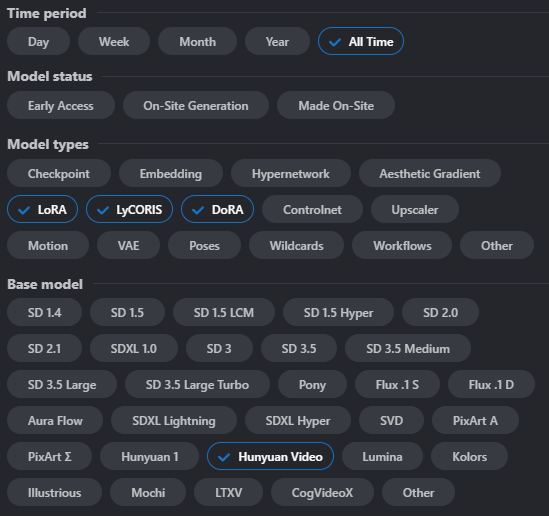Viewport: 549px width, 516px height.
Task: Select the Week time period
Action: [114, 41]
